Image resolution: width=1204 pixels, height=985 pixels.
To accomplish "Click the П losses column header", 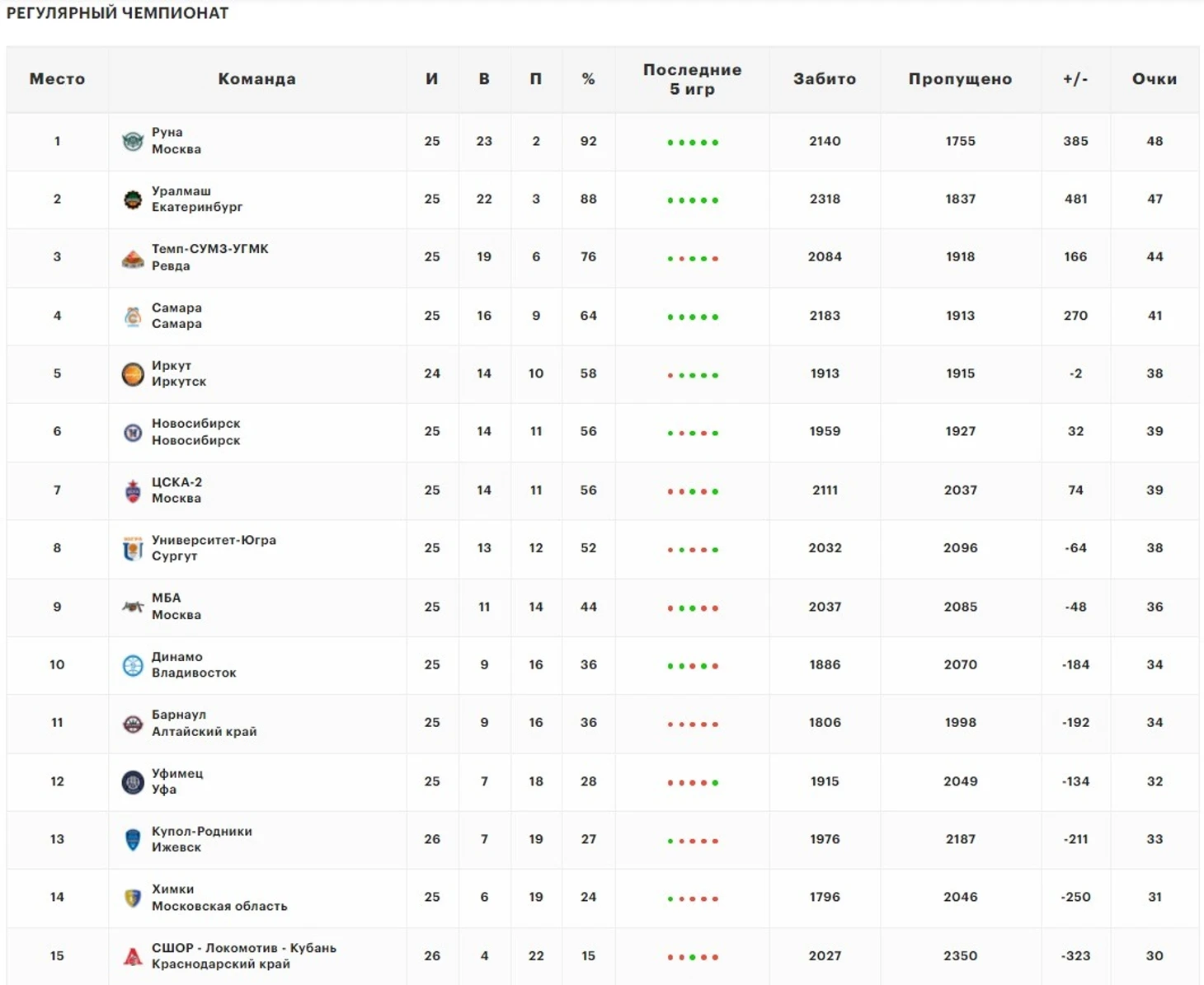I will coord(536,79).
